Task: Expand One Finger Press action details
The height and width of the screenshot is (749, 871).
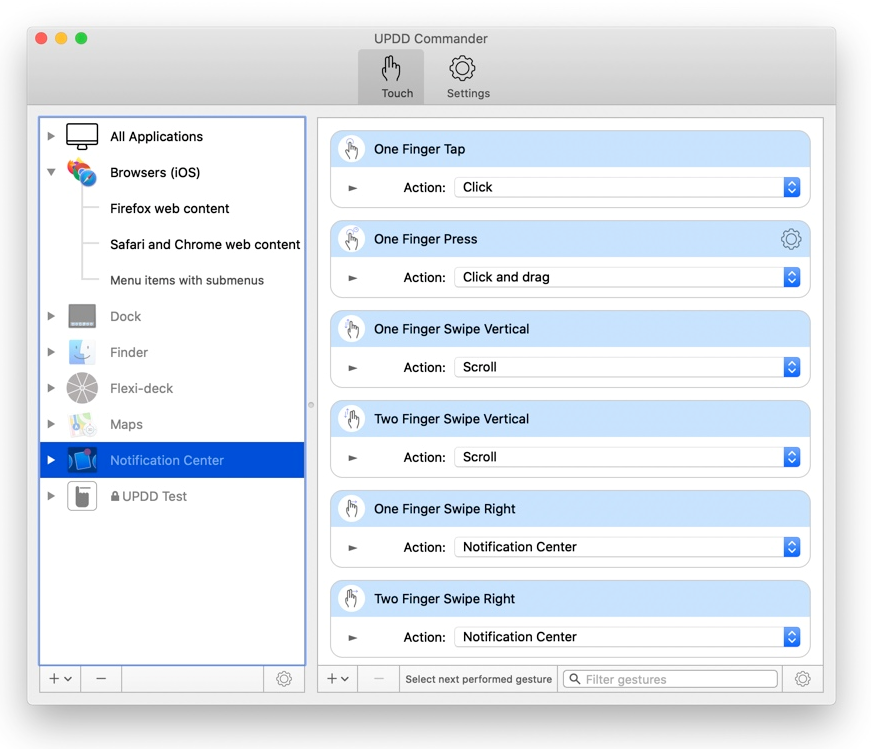Action: 352,278
